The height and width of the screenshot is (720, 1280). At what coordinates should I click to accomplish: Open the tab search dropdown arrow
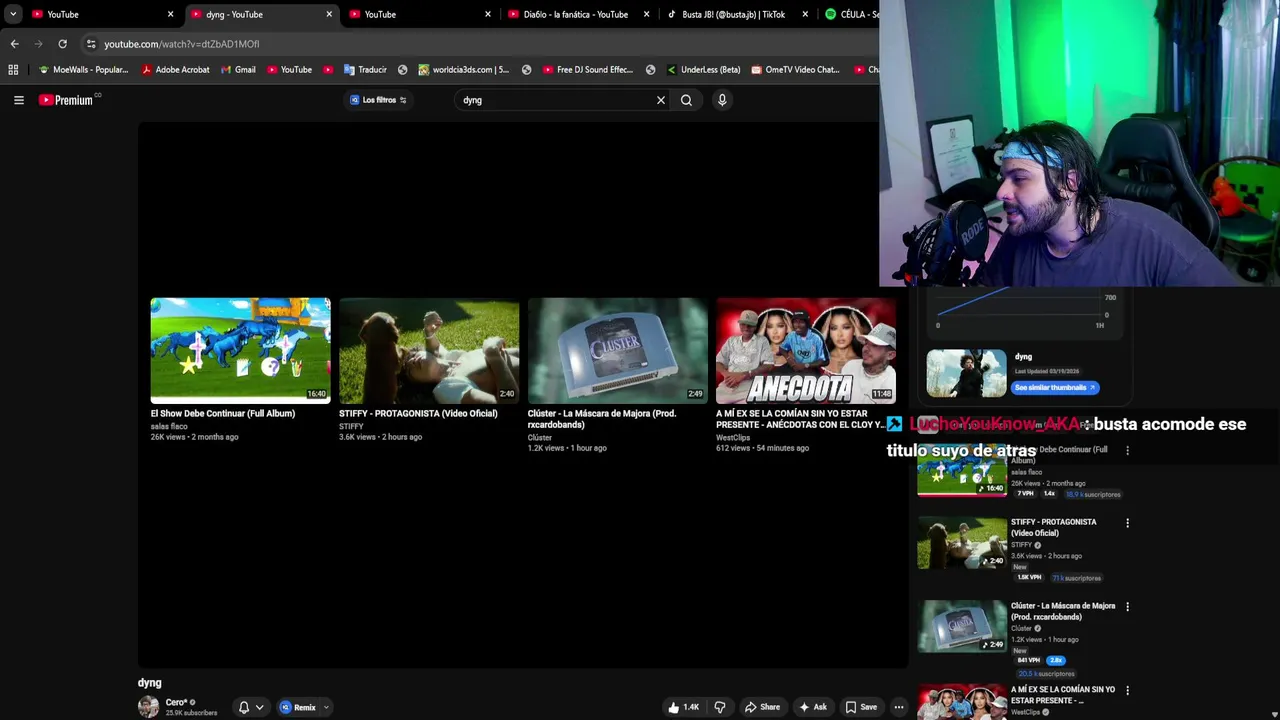12,14
